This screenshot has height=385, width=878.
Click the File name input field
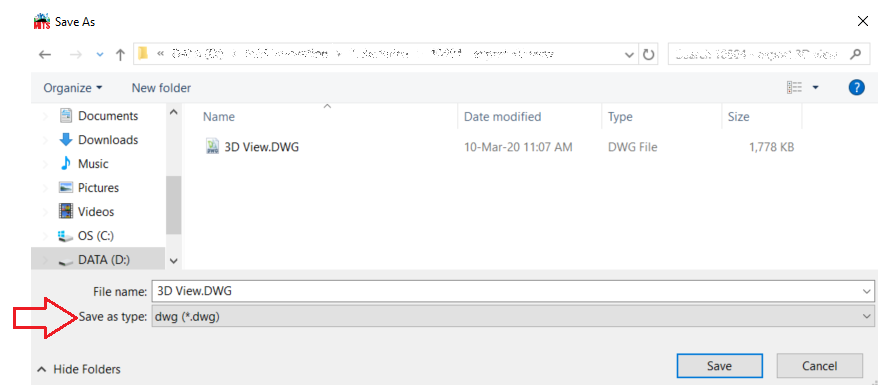tap(507, 291)
